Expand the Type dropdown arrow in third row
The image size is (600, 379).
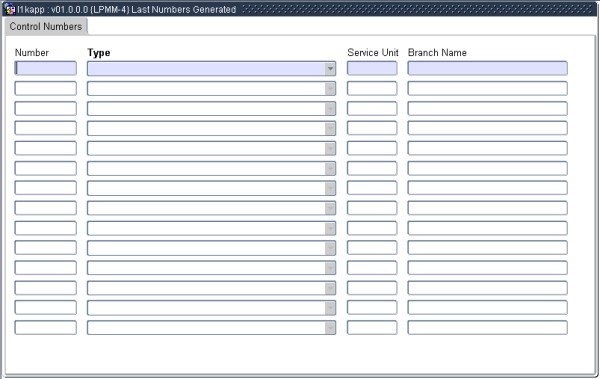point(330,108)
